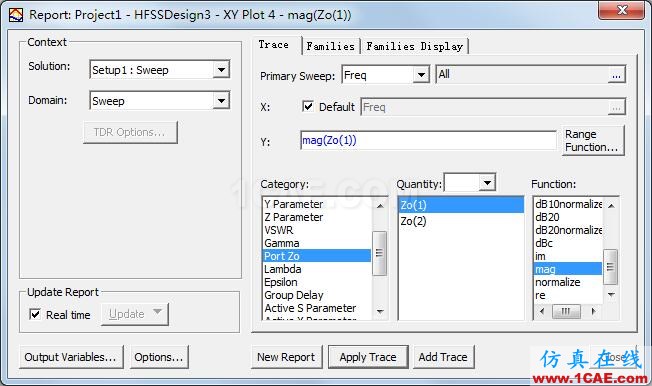Click the Category list vertical scrollbar thumb
This screenshot has width=652, height=386.
coord(379,253)
